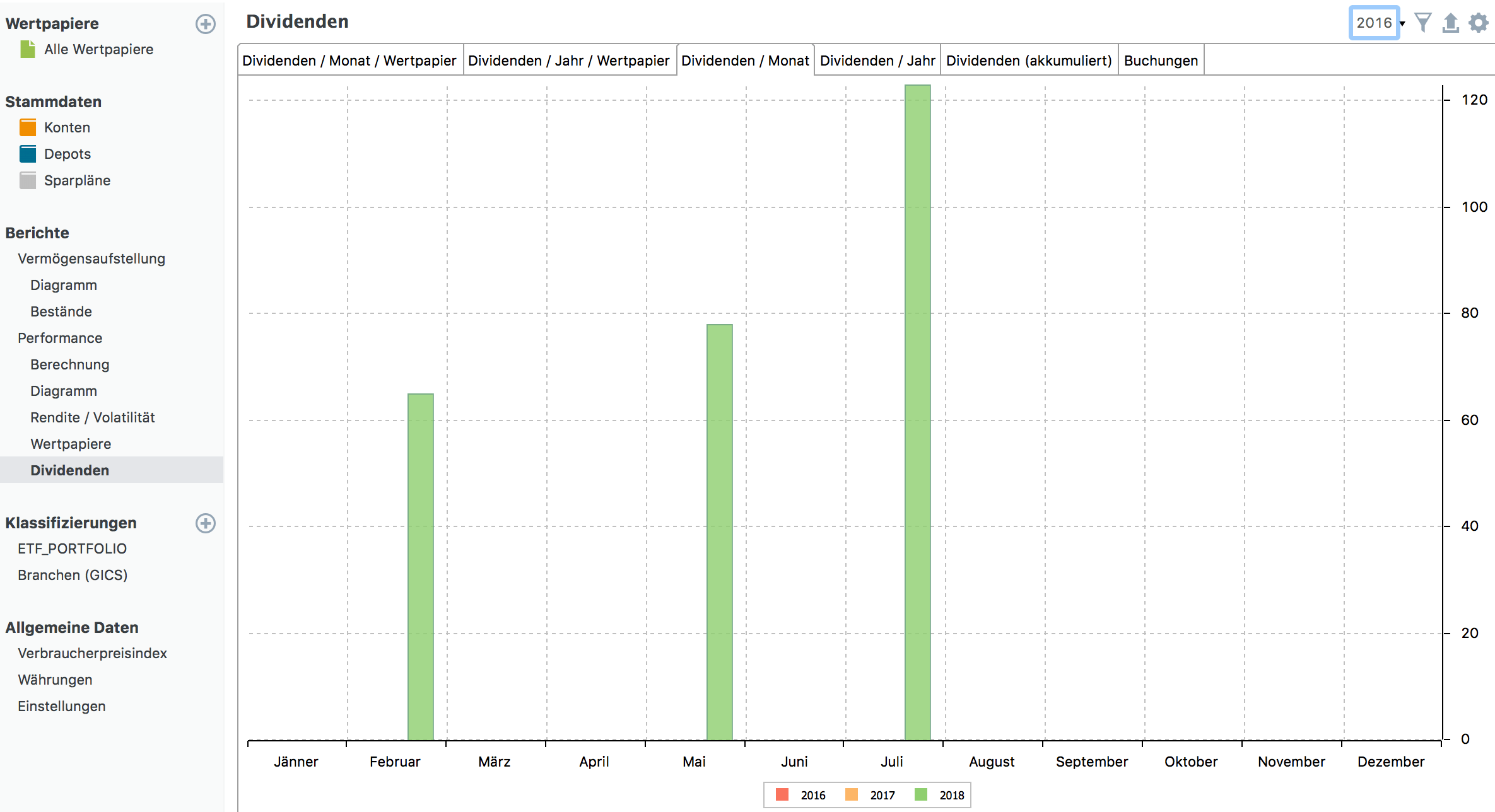Click the Allgemeine Daten section heading
This screenshot has height=812, width=1495.
pyautogui.click(x=72, y=627)
